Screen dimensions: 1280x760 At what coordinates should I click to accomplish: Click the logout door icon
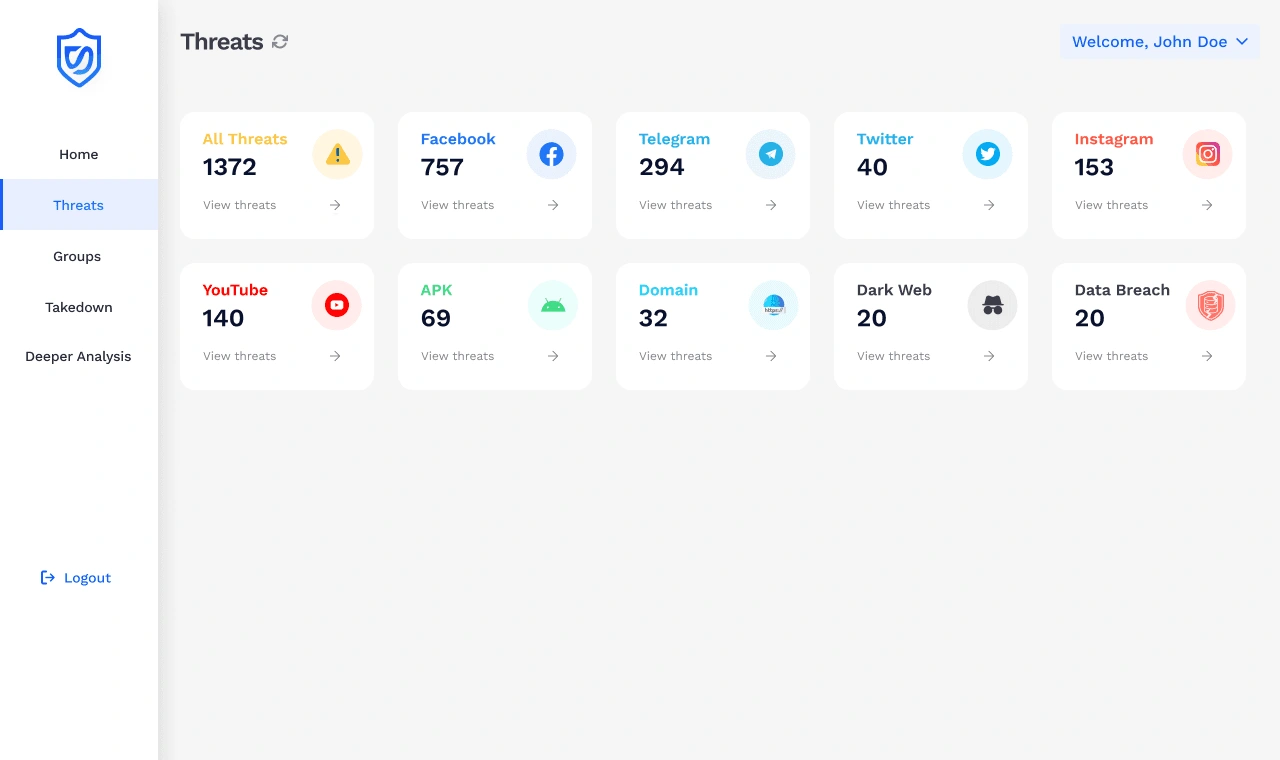[47, 577]
